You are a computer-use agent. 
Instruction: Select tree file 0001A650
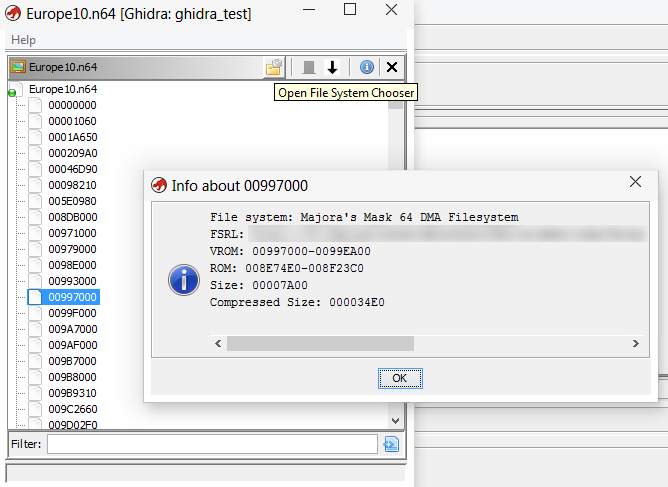(72, 137)
